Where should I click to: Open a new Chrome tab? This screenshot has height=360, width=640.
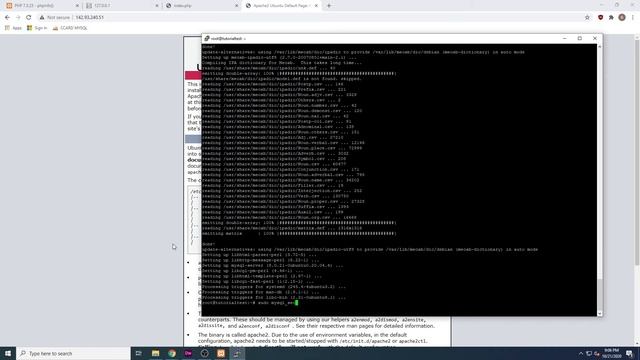tap(329, 6)
